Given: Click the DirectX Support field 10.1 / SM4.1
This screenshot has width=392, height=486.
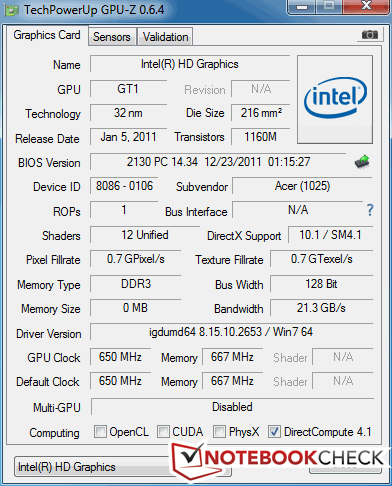Looking at the screenshot, I should [x=330, y=235].
